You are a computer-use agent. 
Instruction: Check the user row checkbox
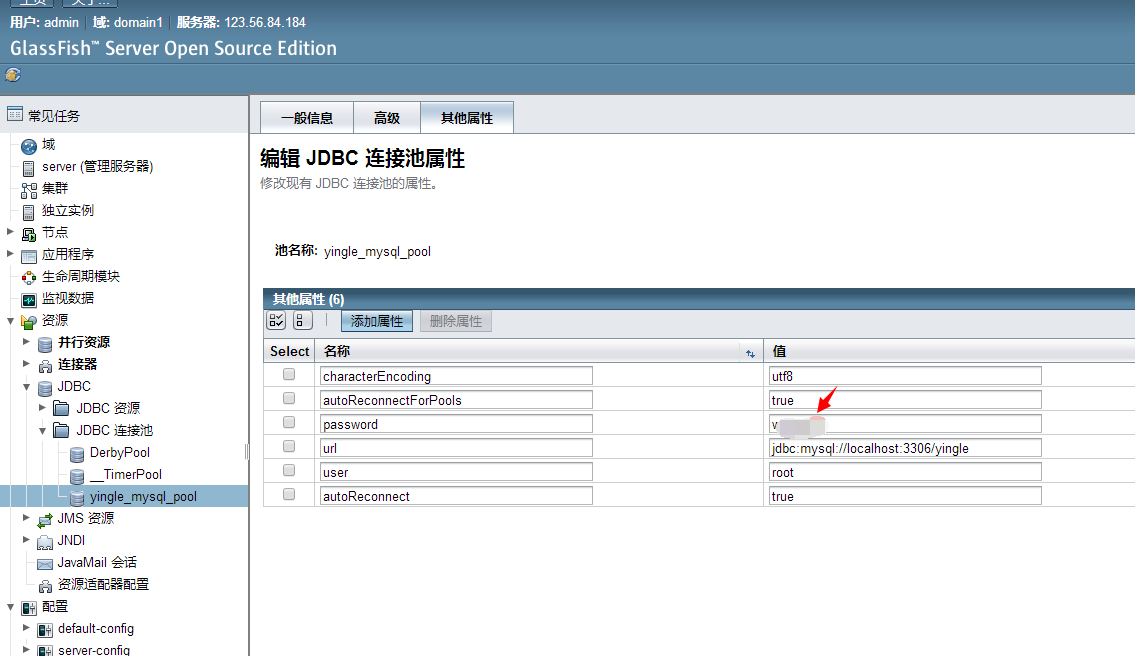(289, 470)
